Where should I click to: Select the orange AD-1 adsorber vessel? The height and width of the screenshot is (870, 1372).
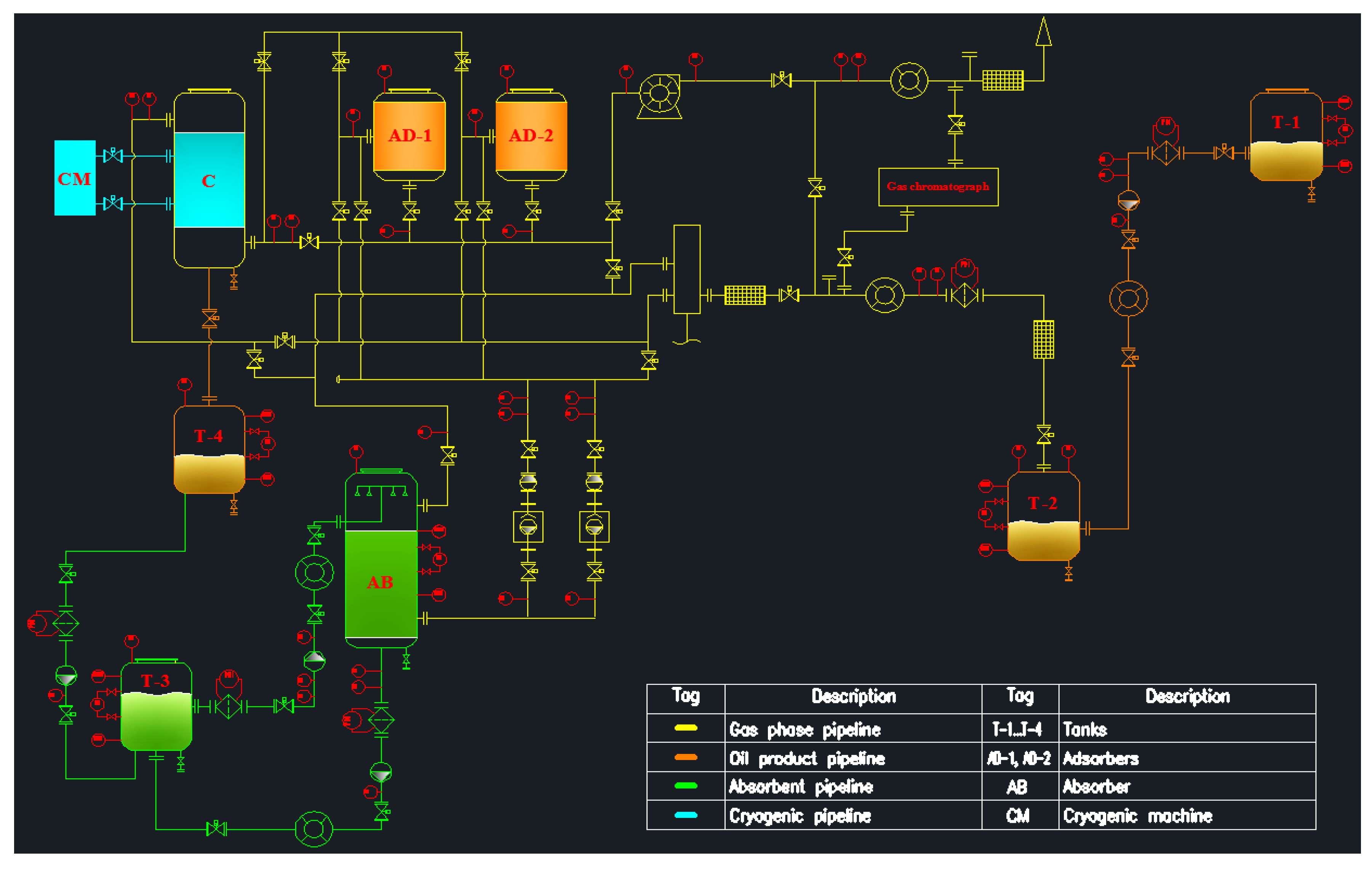[409, 136]
